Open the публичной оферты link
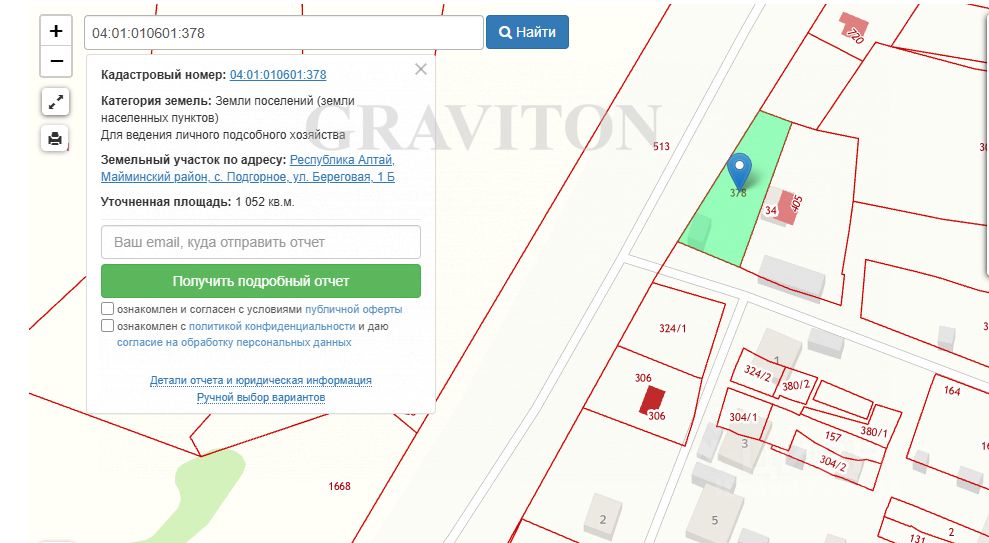Image resolution: width=989 pixels, height=543 pixels. click(353, 310)
